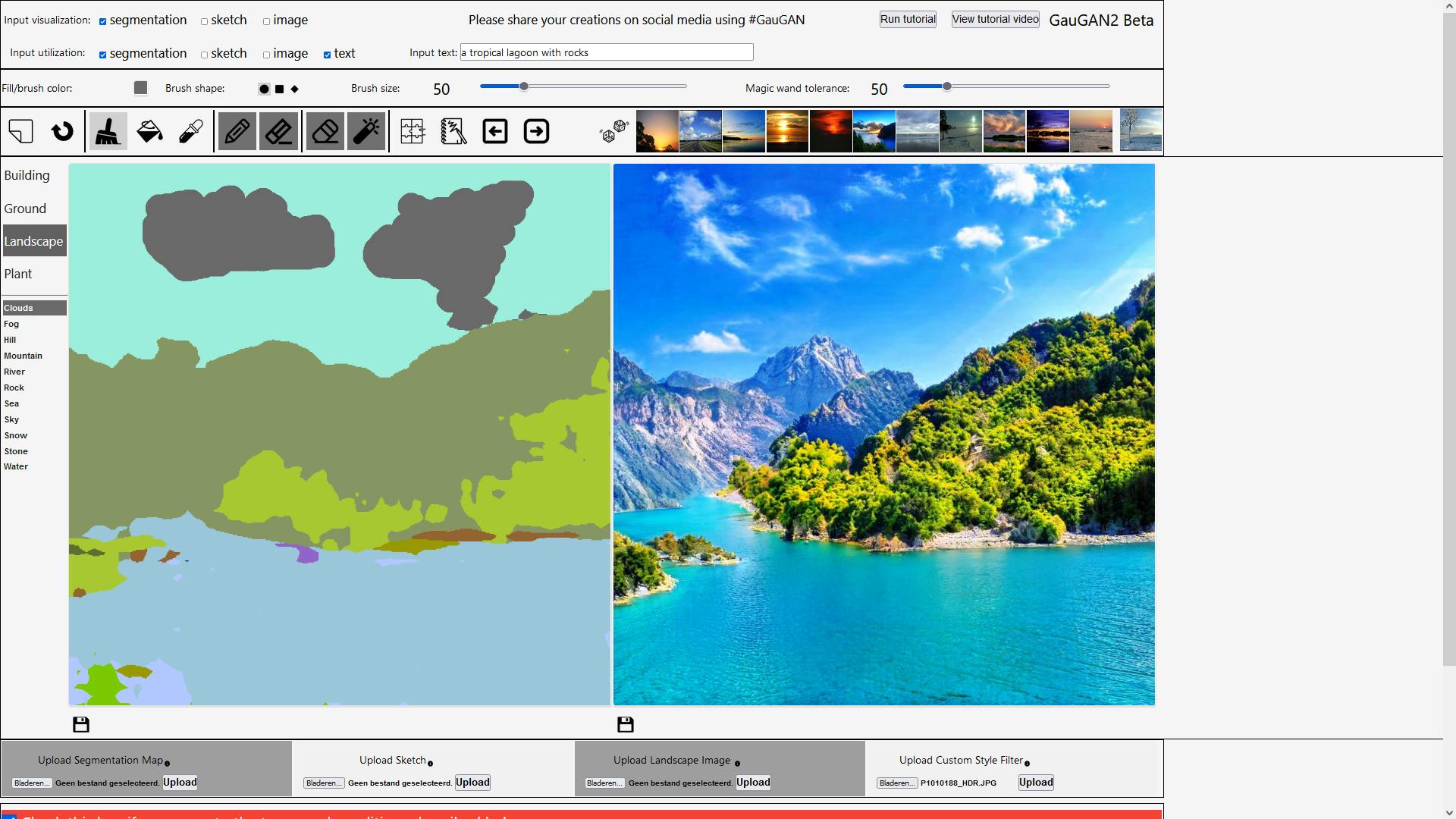Click the input text field

point(607,52)
